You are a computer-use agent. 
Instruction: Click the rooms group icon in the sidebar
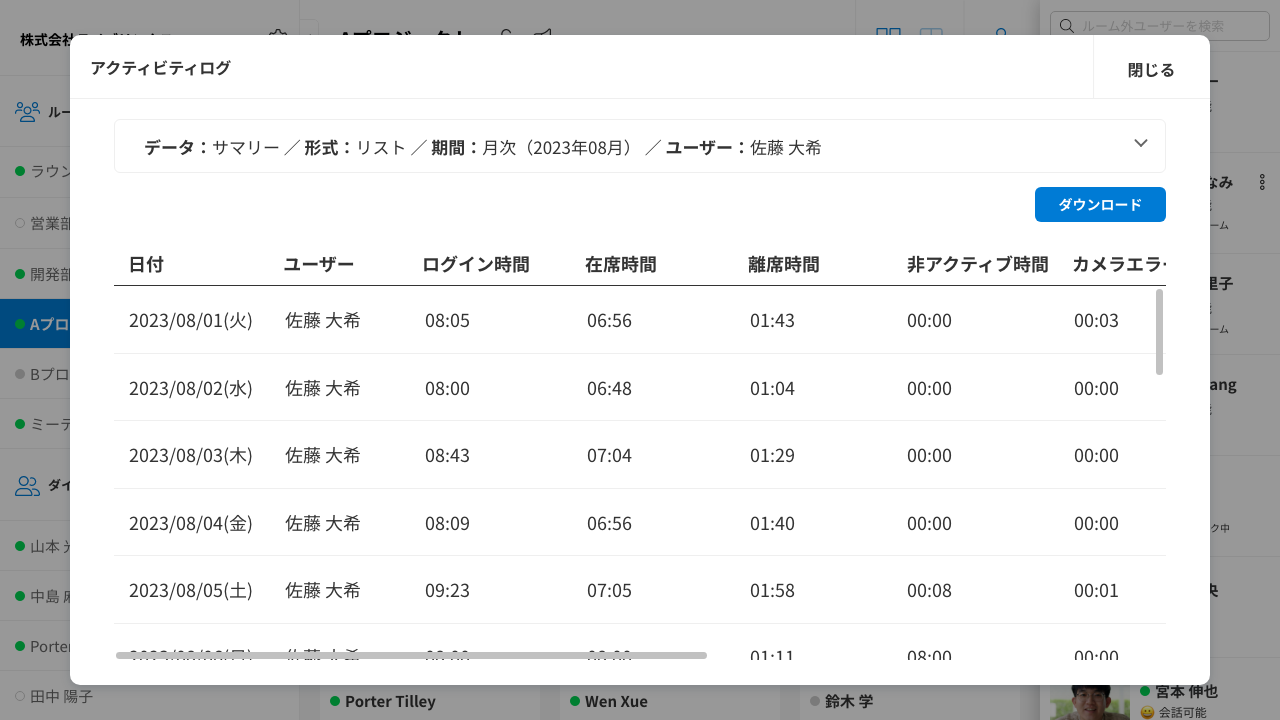click(27, 111)
